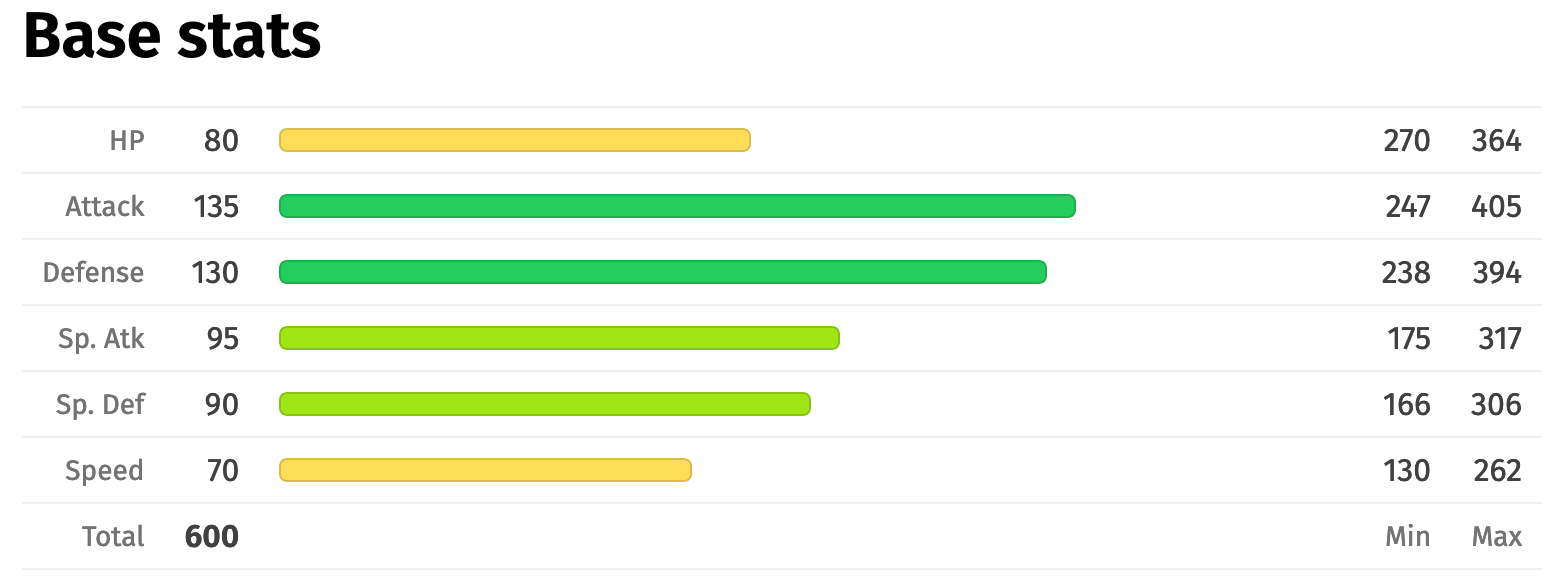The width and height of the screenshot is (1554, 580).
Task: Select the Base stats heading
Action: coord(172,38)
